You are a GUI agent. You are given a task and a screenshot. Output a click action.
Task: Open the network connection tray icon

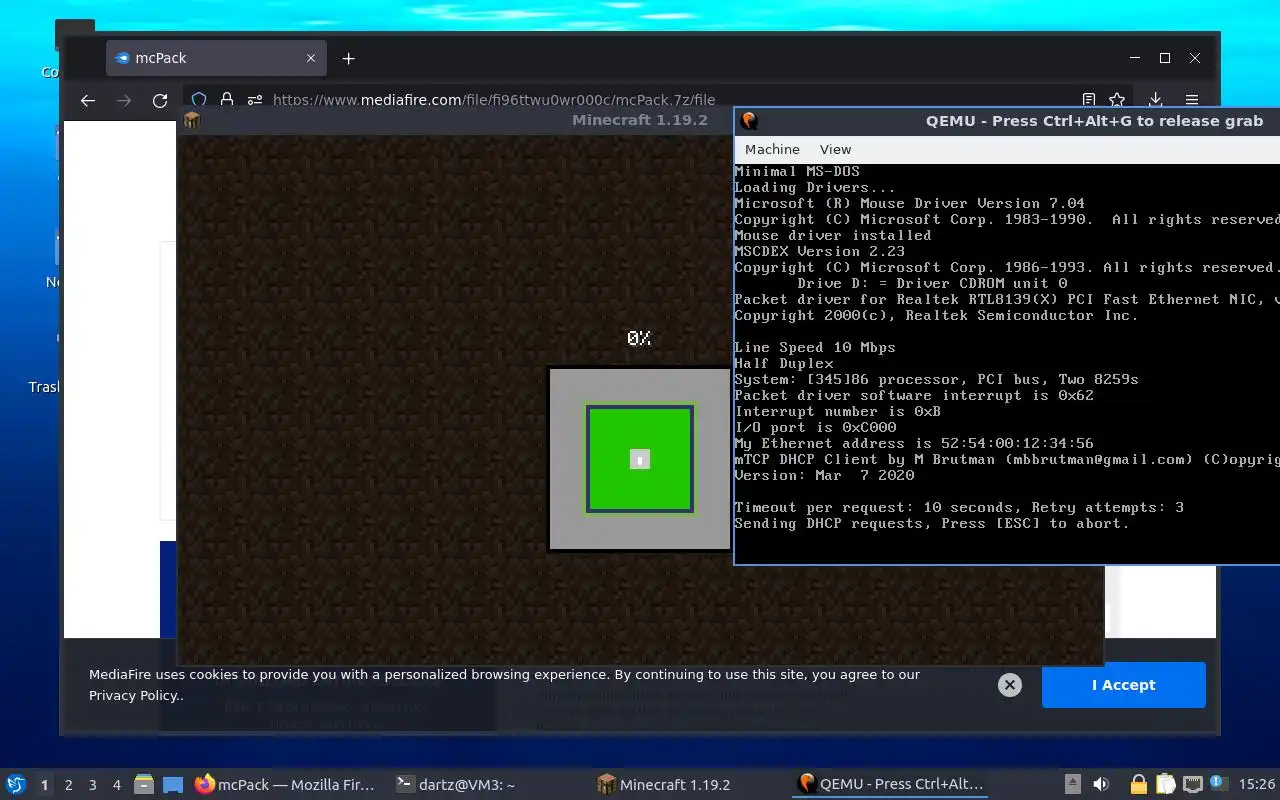[x=1192, y=785]
